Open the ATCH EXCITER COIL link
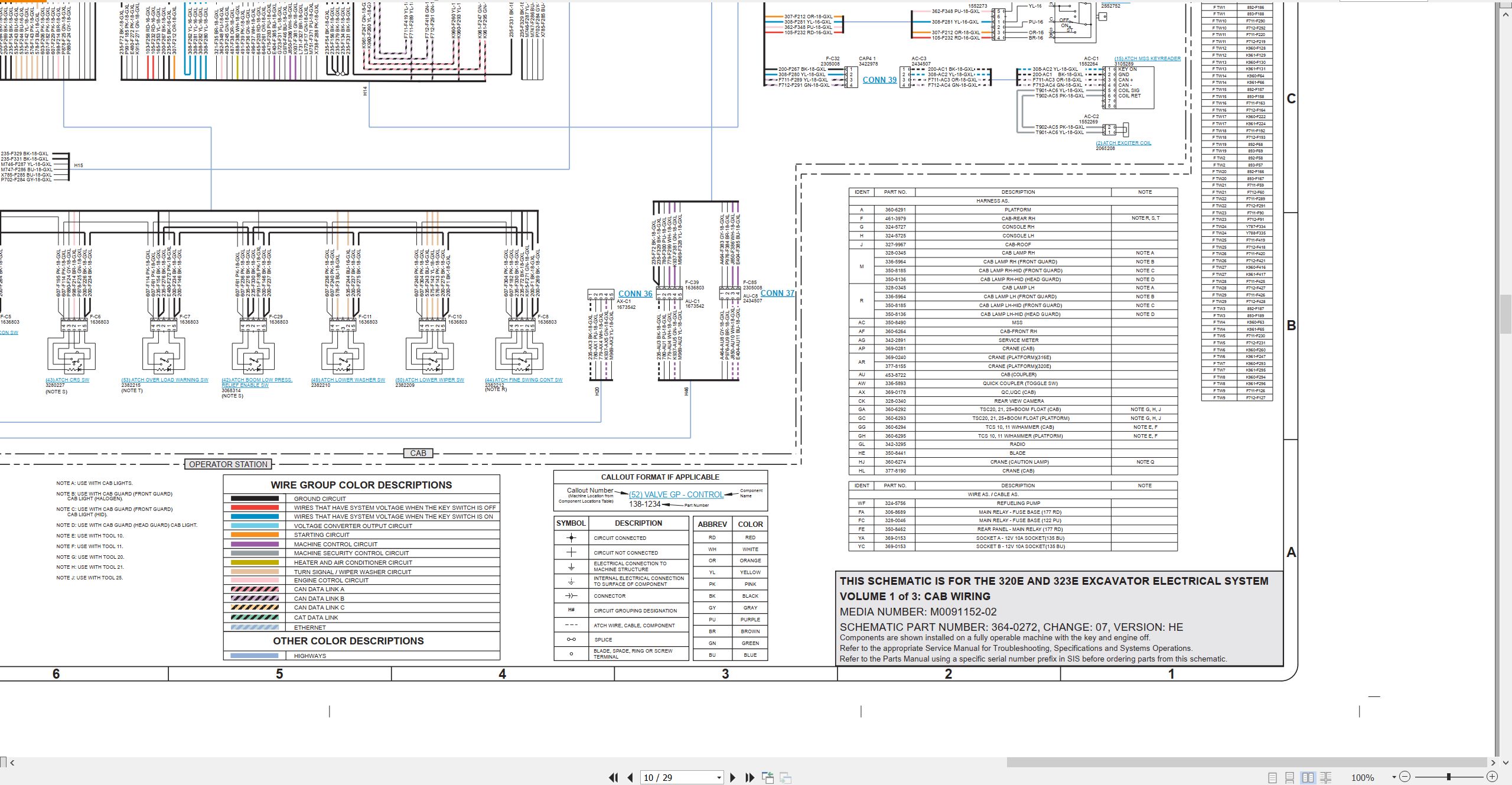The image size is (1512, 785). pyautogui.click(x=1123, y=143)
